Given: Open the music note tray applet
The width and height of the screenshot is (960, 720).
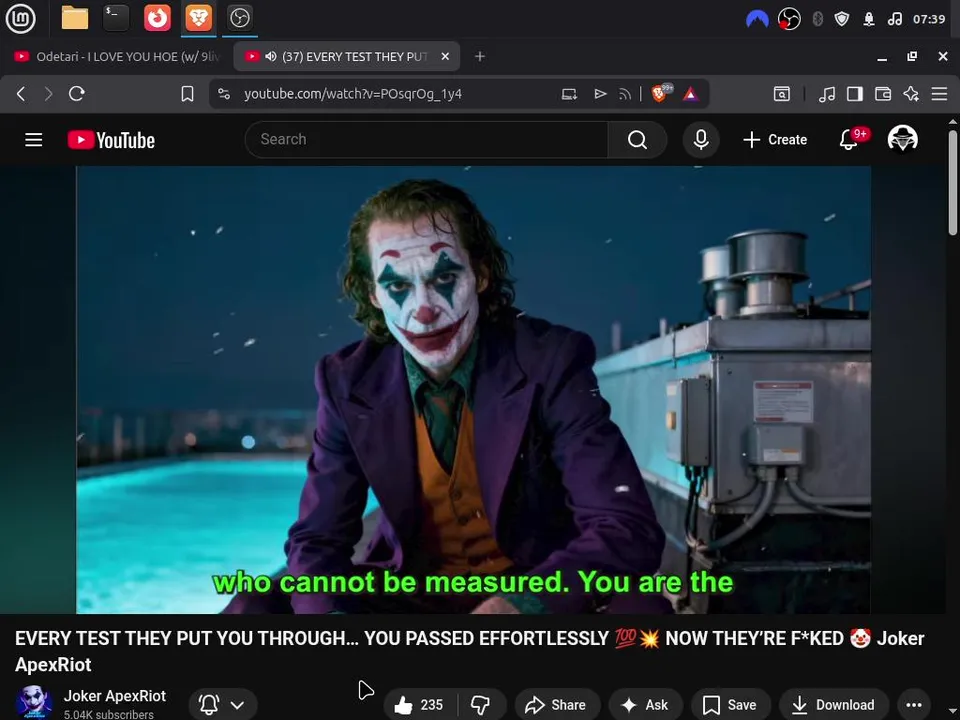Looking at the screenshot, I should point(894,20).
